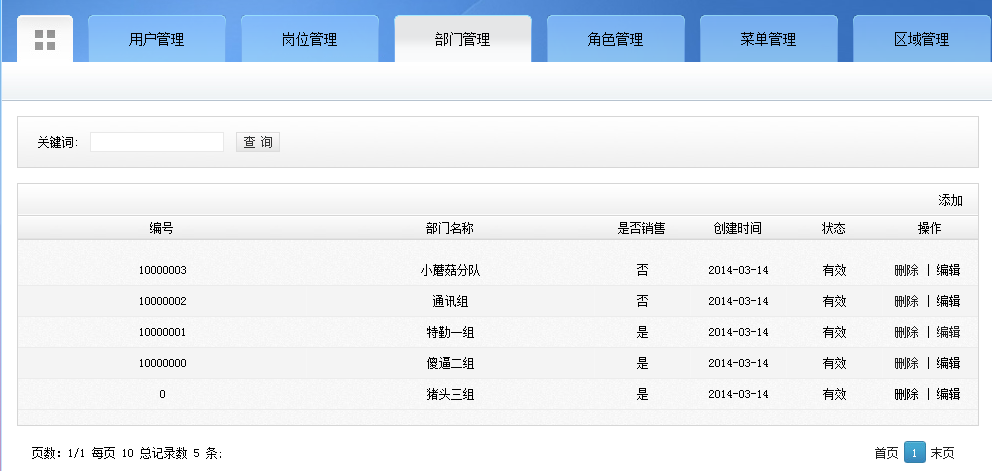Edit the 特勤一组 department
992x471 pixels.
coord(948,332)
